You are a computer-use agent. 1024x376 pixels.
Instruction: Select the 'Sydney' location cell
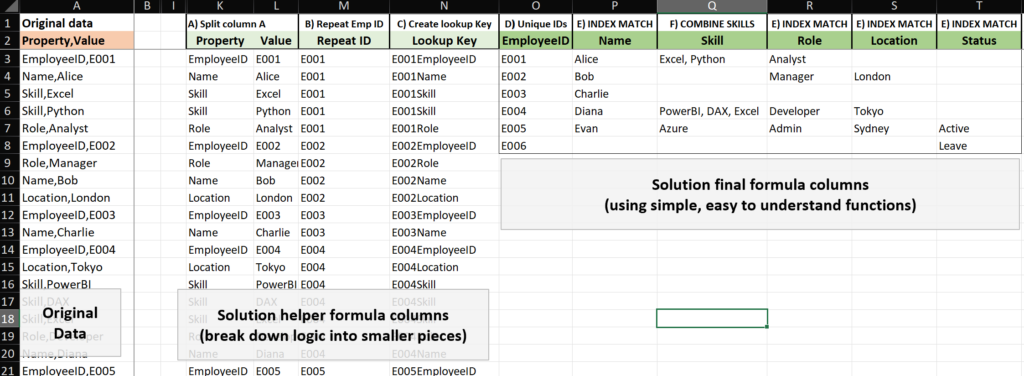(894, 129)
